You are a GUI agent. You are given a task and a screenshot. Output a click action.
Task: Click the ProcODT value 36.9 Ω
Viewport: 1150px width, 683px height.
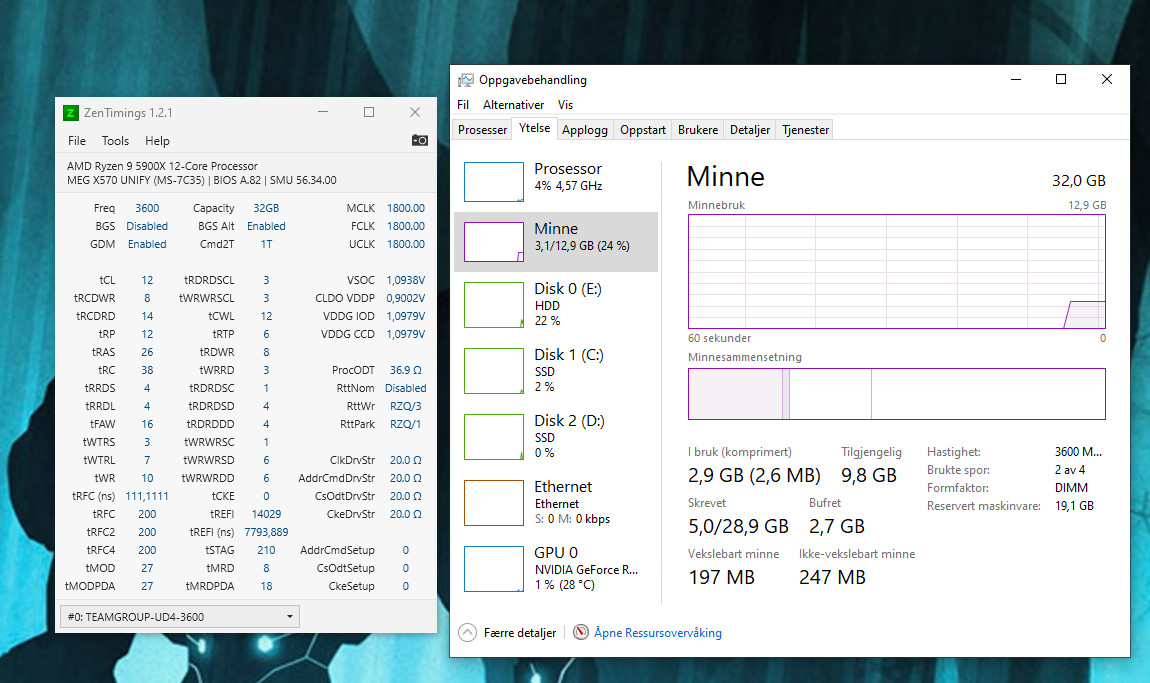(x=406, y=370)
